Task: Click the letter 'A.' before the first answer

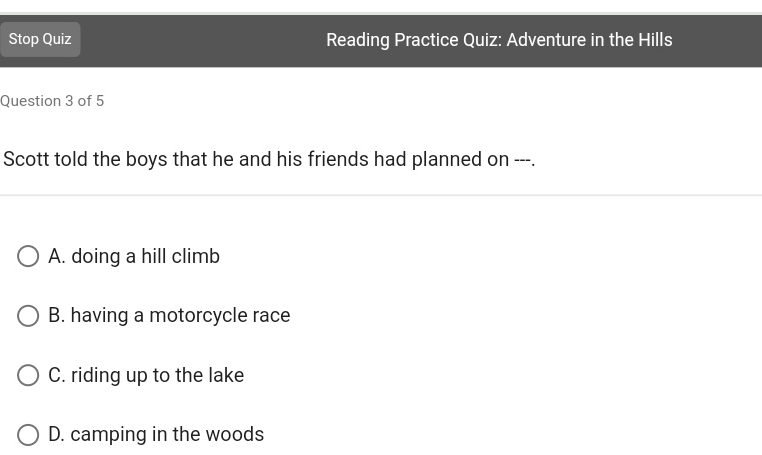Action: coord(57,257)
